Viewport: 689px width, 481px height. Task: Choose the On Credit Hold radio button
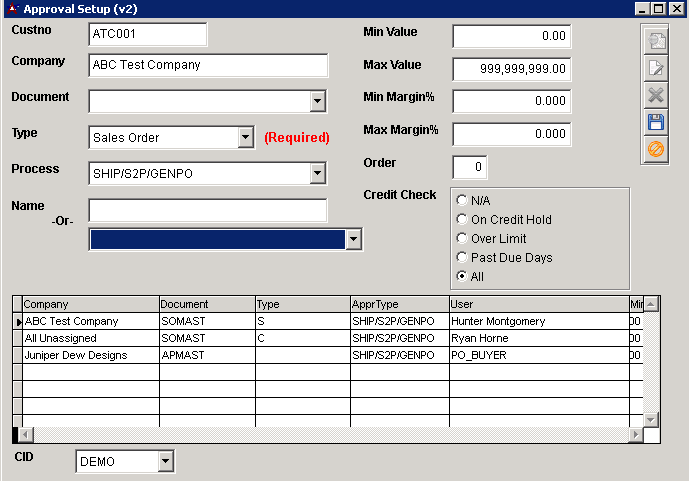462,219
